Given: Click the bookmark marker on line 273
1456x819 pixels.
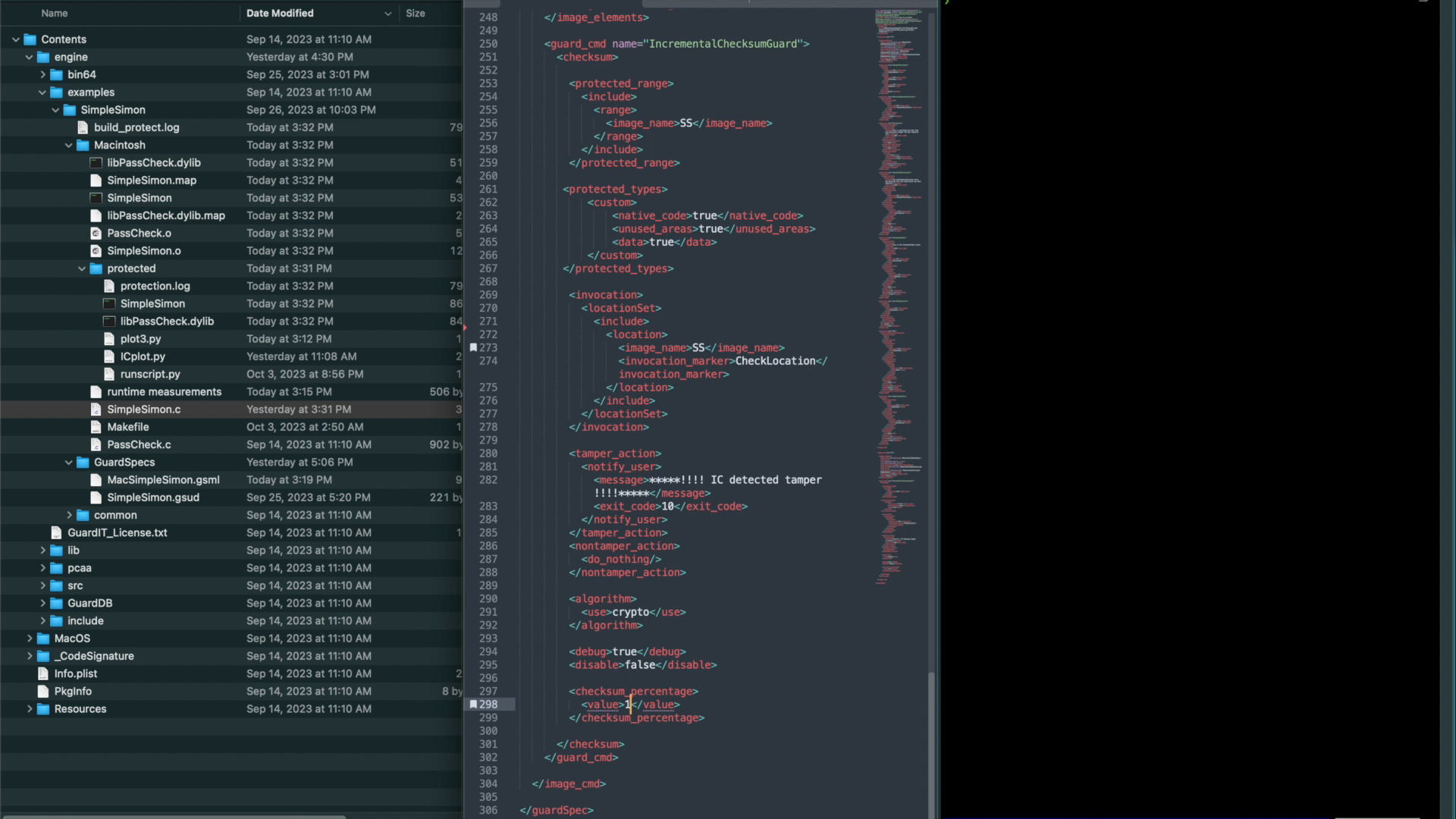Looking at the screenshot, I should click(473, 347).
